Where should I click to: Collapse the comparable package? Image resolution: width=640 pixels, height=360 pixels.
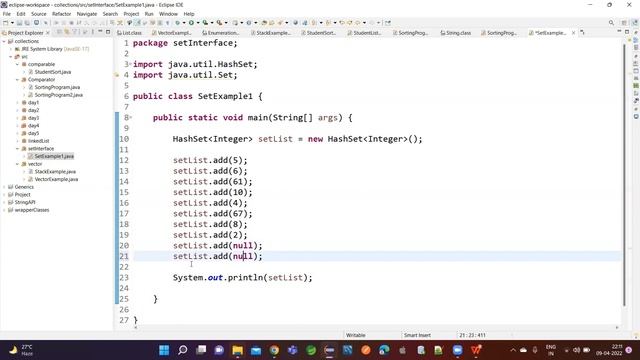[18, 64]
